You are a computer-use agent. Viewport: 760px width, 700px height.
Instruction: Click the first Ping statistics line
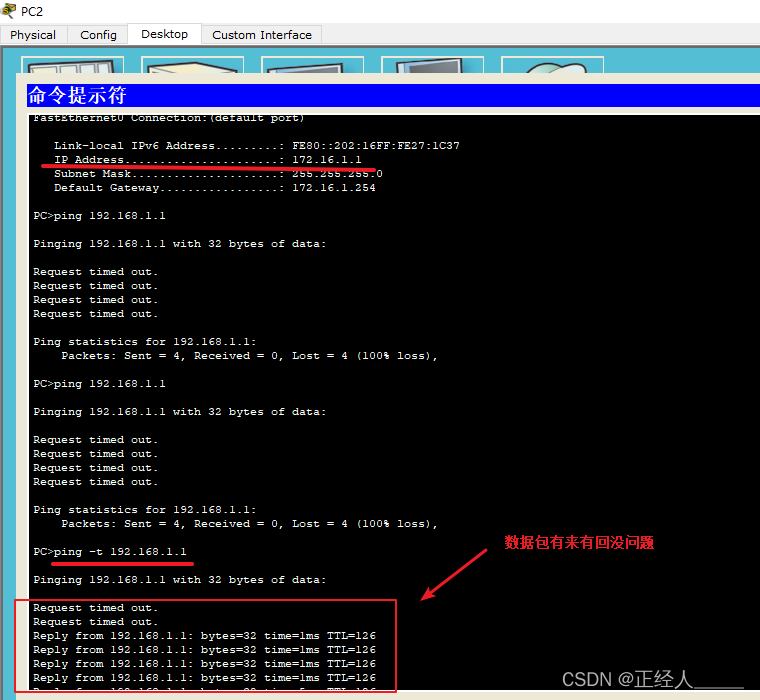click(145, 342)
